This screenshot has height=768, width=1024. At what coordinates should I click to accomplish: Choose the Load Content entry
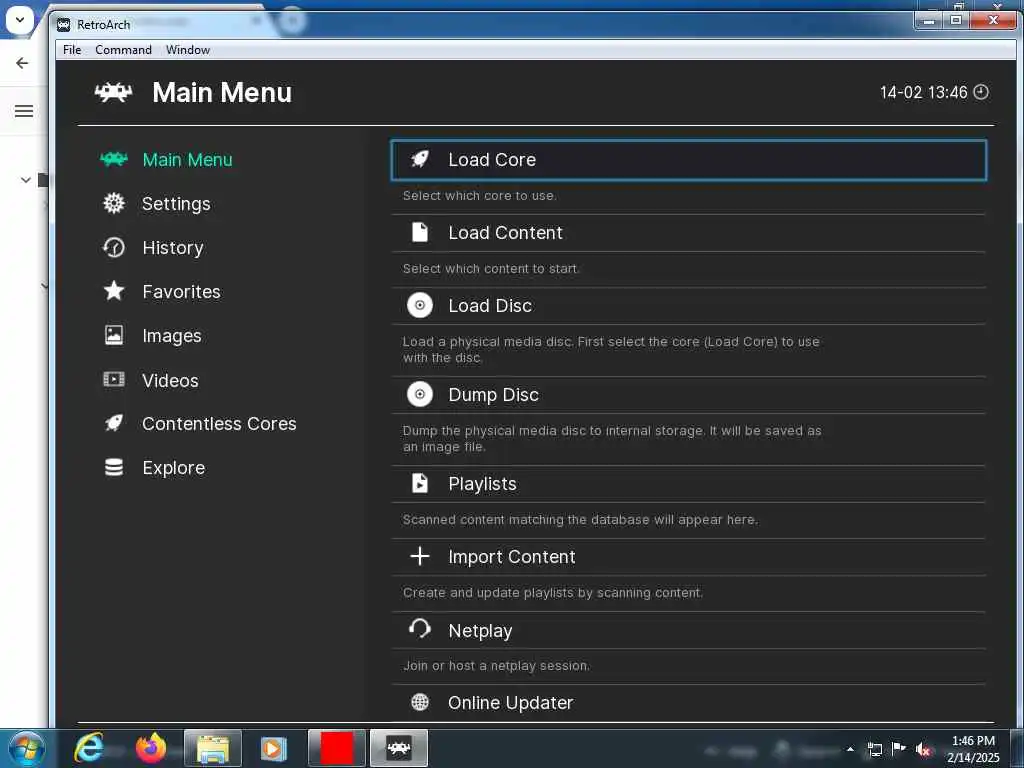pyautogui.click(x=688, y=232)
